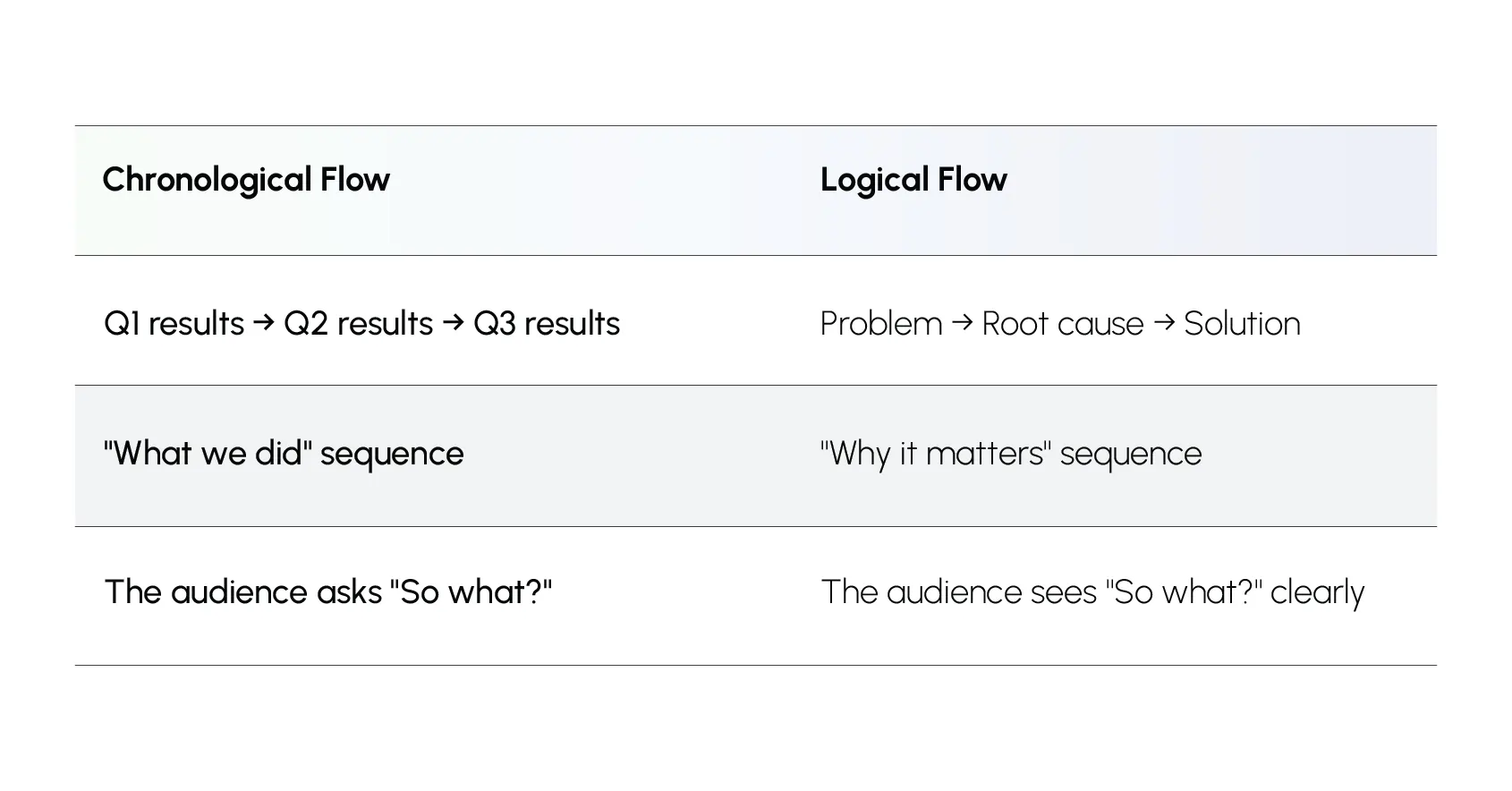Click the arrow between Q2 and Q3 results
Viewport: 1512px width, 791px height.
click(454, 322)
